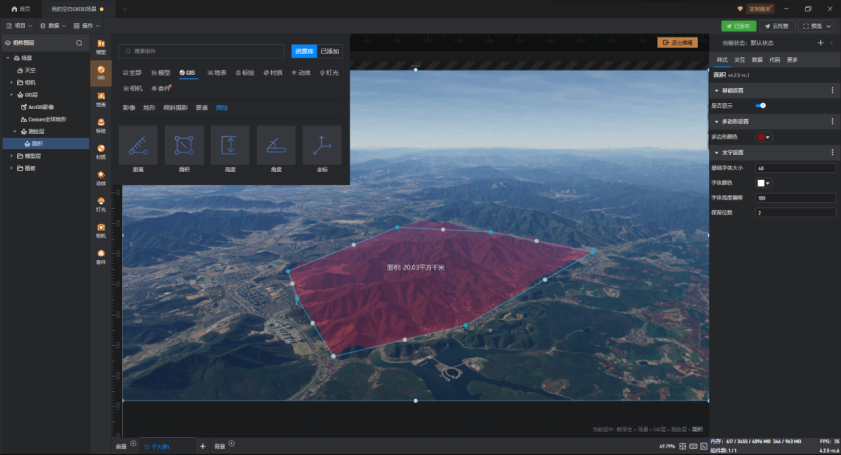Image resolution: width=841 pixels, height=455 pixels.
Task: Click the green 已发布 button
Action: pyautogui.click(x=739, y=26)
